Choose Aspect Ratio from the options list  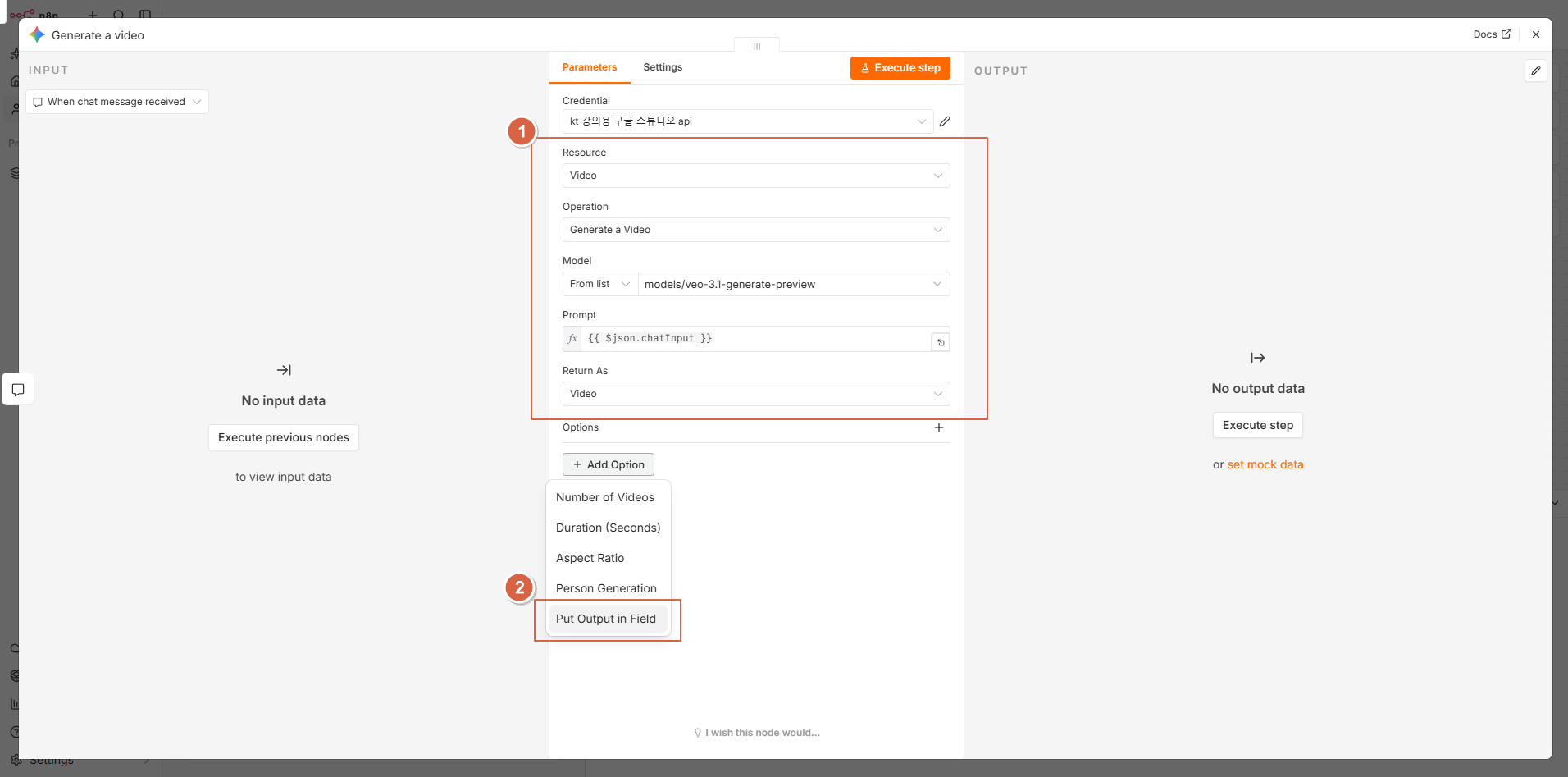pyautogui.click(x=590, y=558)
